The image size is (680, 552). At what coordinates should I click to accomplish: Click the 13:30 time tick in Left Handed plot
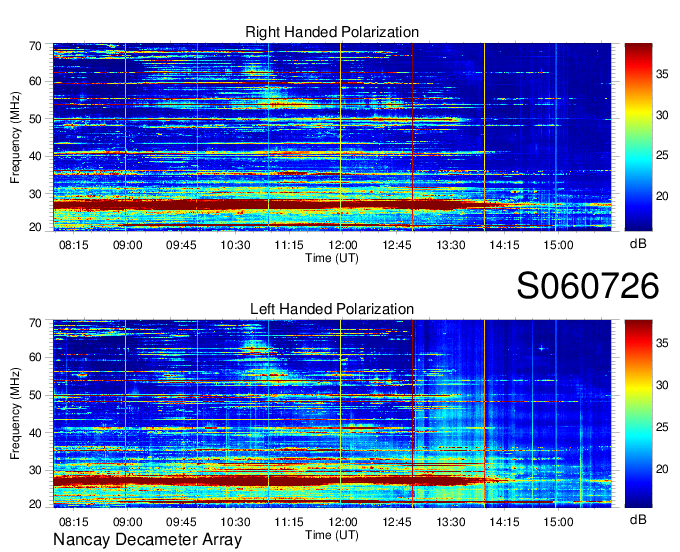[451, 522]
